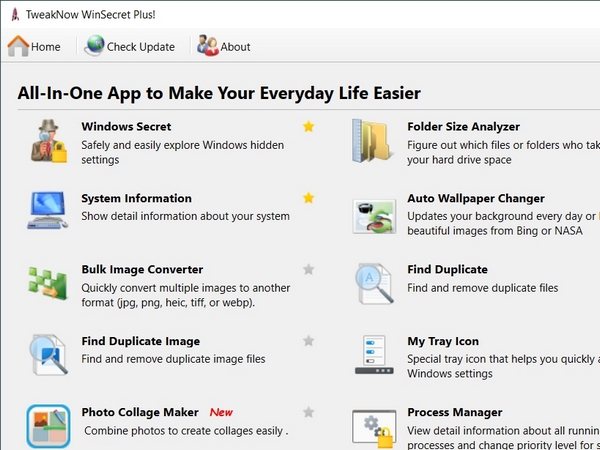The height and width of the screenshot is (450, 600).
Task: Open the Auto Wallpaper Changer title link
Action: coord(476,198)
